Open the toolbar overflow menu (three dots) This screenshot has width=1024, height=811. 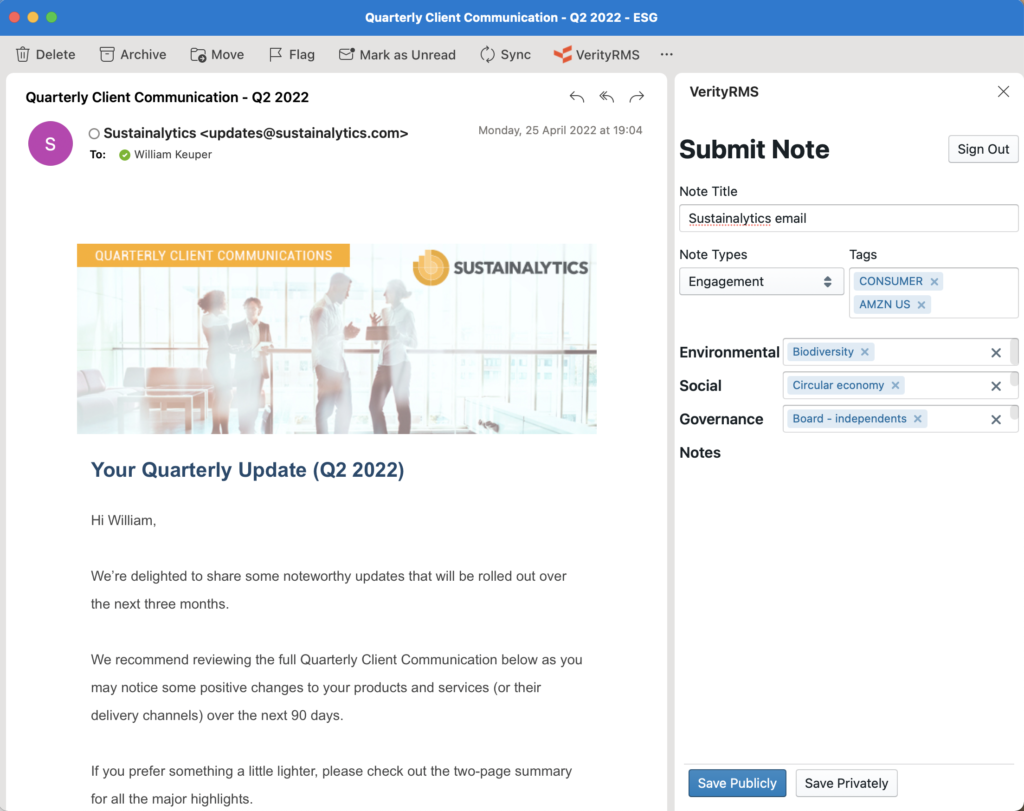[666, 54]
